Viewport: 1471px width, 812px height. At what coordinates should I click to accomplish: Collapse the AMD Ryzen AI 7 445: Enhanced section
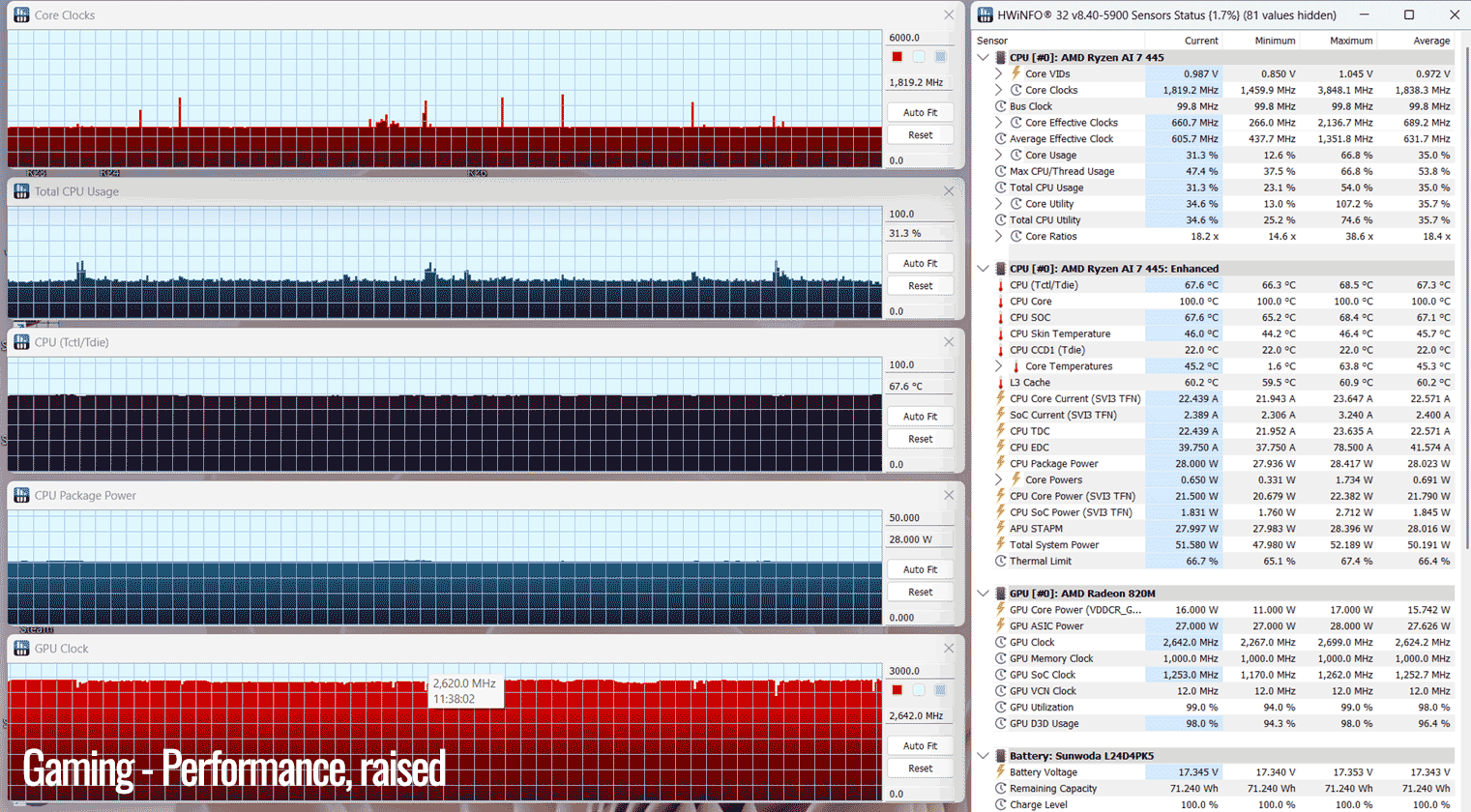coord(984,269)
